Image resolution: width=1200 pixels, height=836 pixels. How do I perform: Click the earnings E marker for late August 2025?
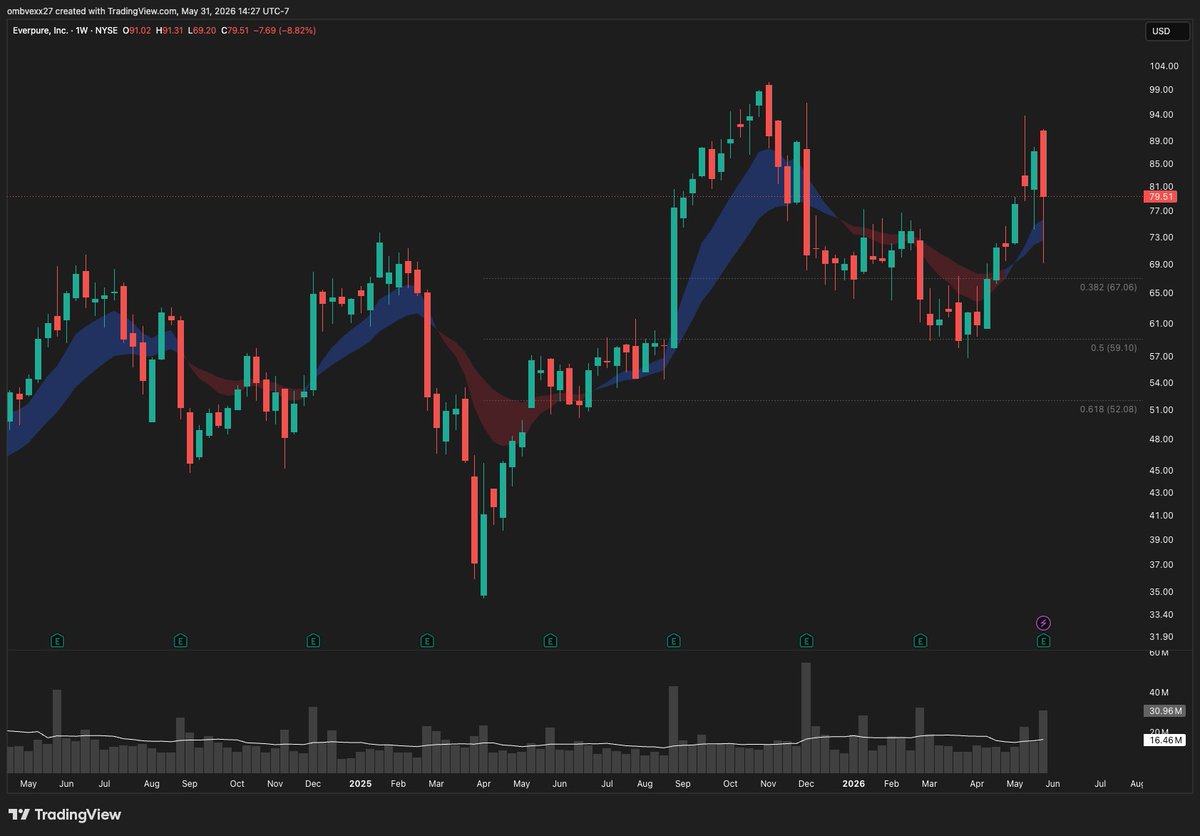coord(673,640)
